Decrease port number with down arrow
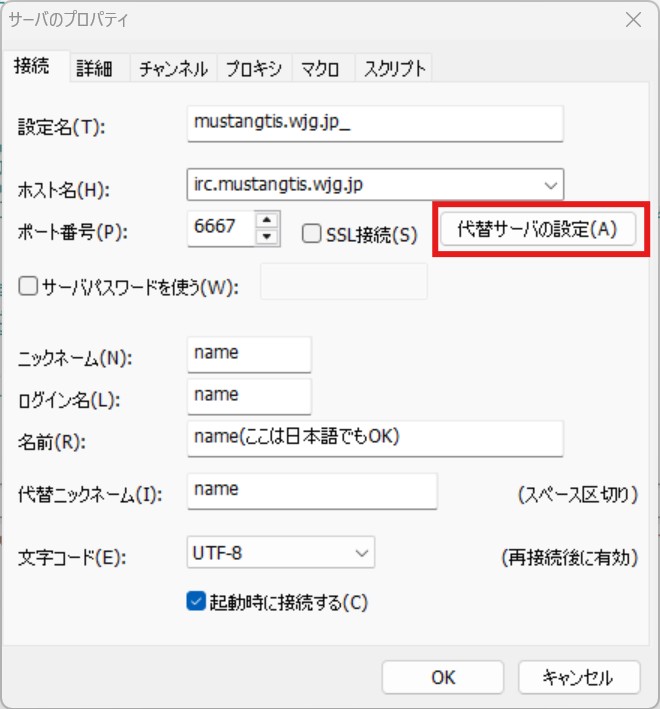The image size is (660, 709). [267, 237]
